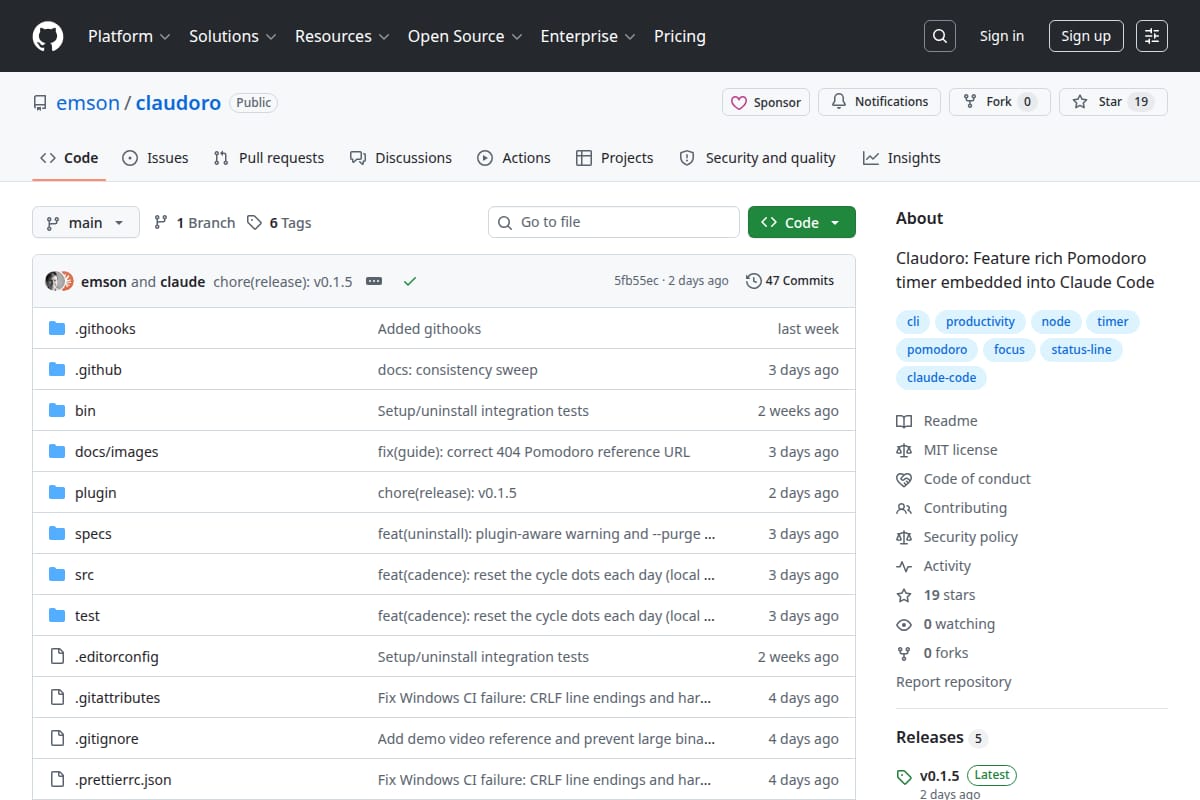Focus the Go to file search field
The width and height of the screenshot is (1200, 800).
click(x=614, y=222)
